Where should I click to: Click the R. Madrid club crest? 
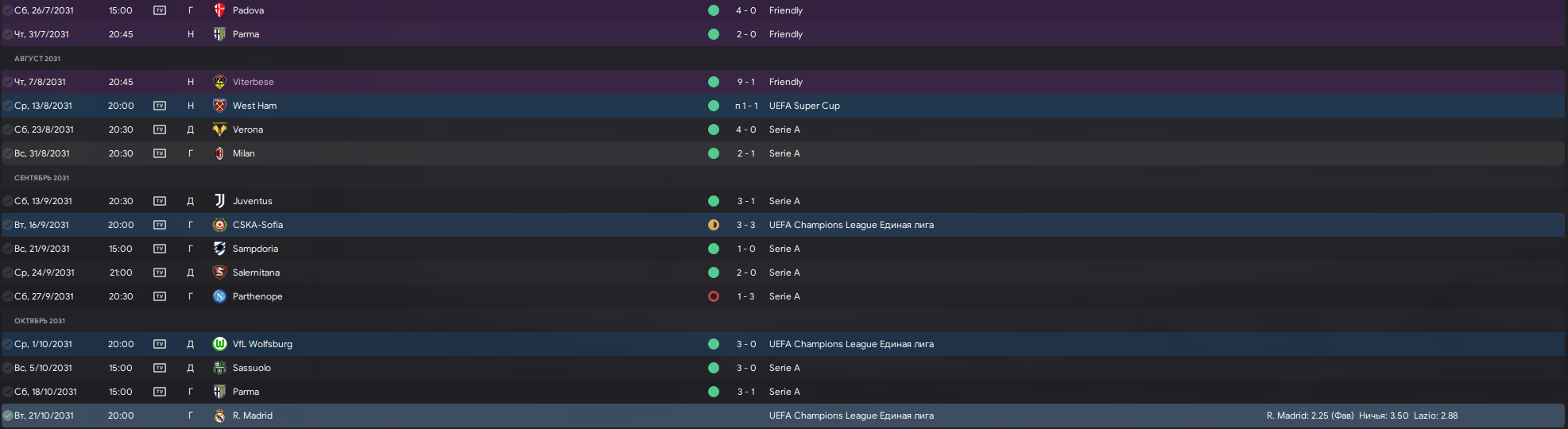coord(220,415)
